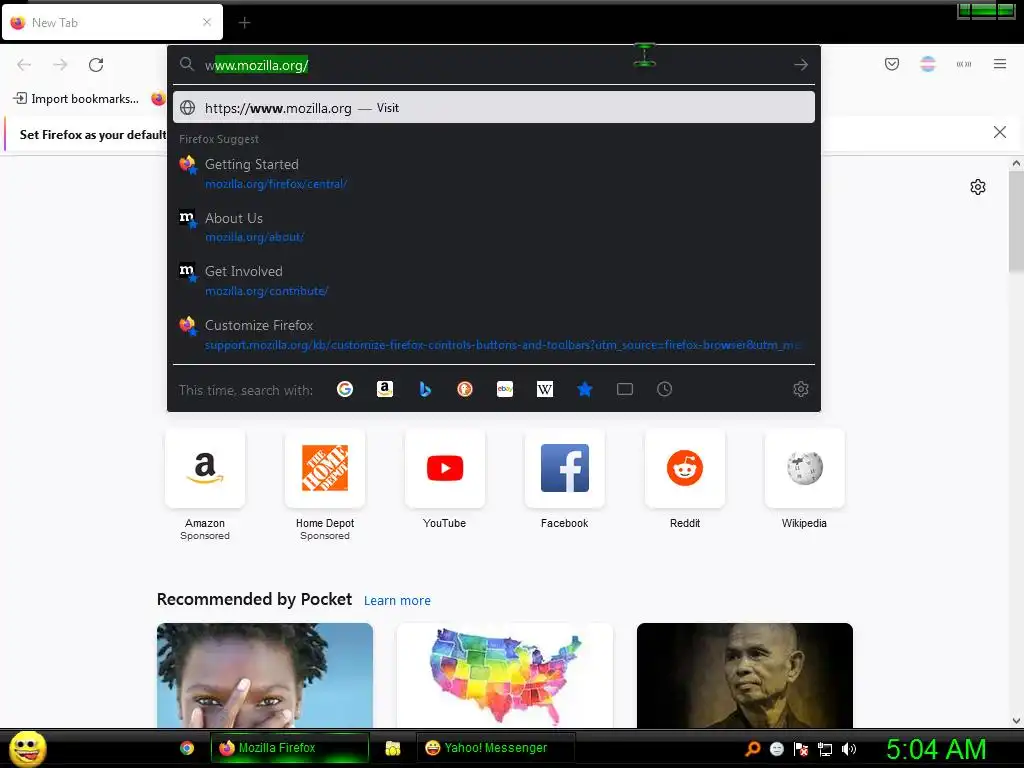Click the Firefox icon in bookmarks toolbar
The image size is (1024, 768).
coord(158,99)
